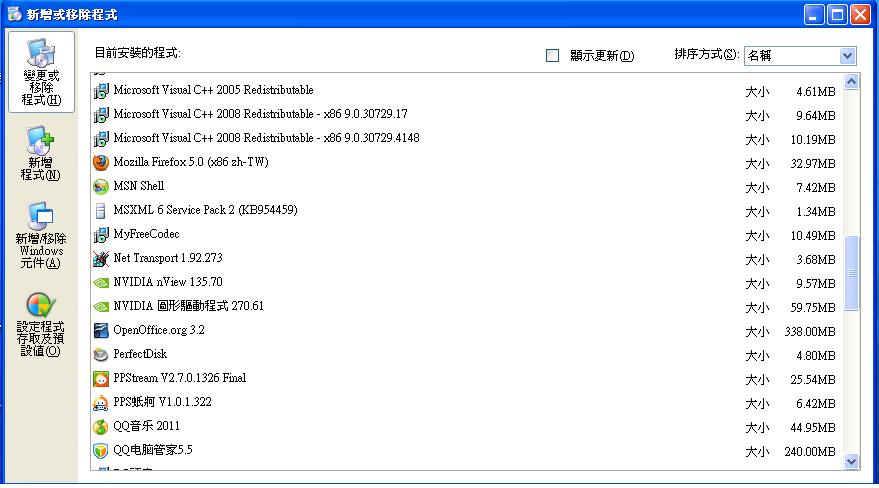Click the scrollbar down arrow
Screen dimensions: 879x488
(852, 462)
